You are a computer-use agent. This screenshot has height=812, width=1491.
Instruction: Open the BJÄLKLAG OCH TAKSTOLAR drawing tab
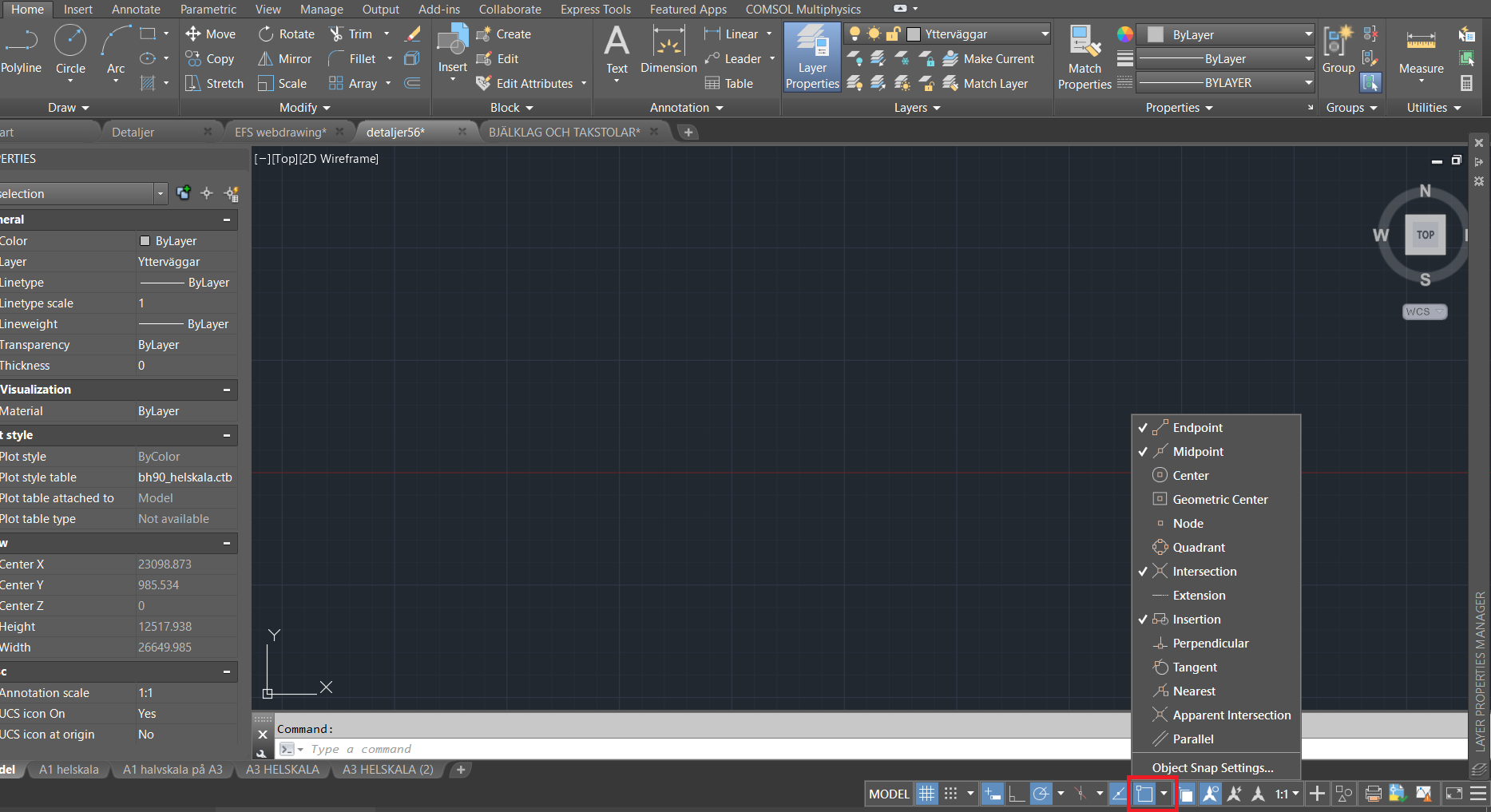pyautogui.click(x=564, y=132)
